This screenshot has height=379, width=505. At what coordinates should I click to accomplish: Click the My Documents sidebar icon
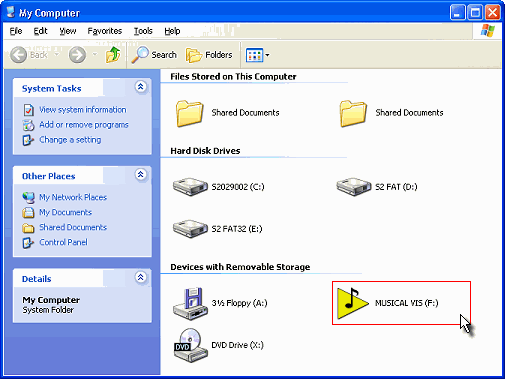coord(28,212)
